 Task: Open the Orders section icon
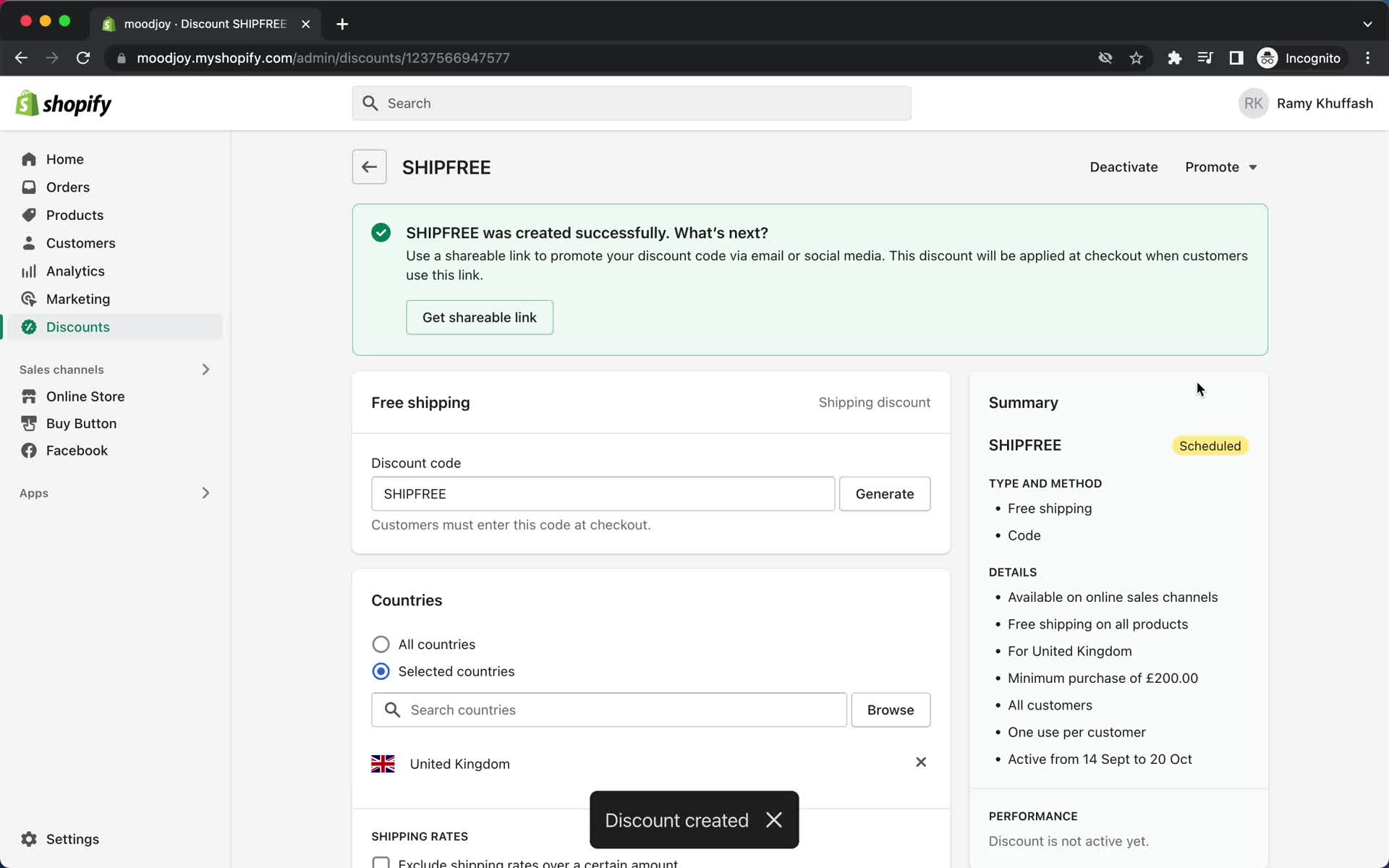pos(27,187)
